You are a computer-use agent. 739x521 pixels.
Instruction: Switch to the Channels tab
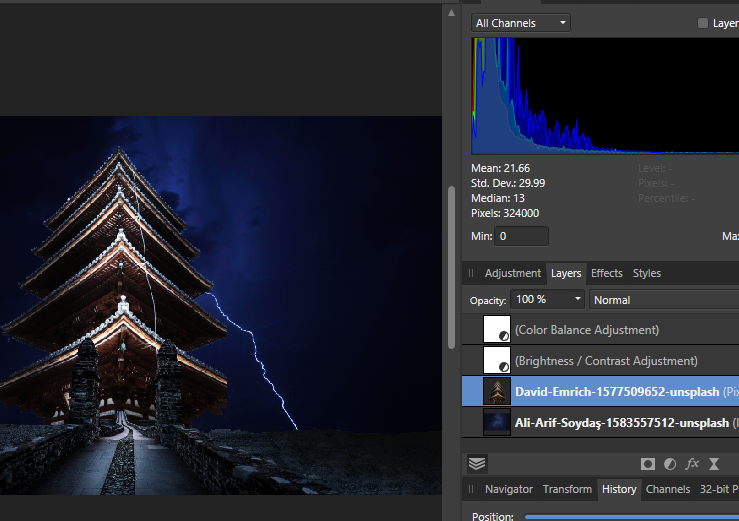668,489
